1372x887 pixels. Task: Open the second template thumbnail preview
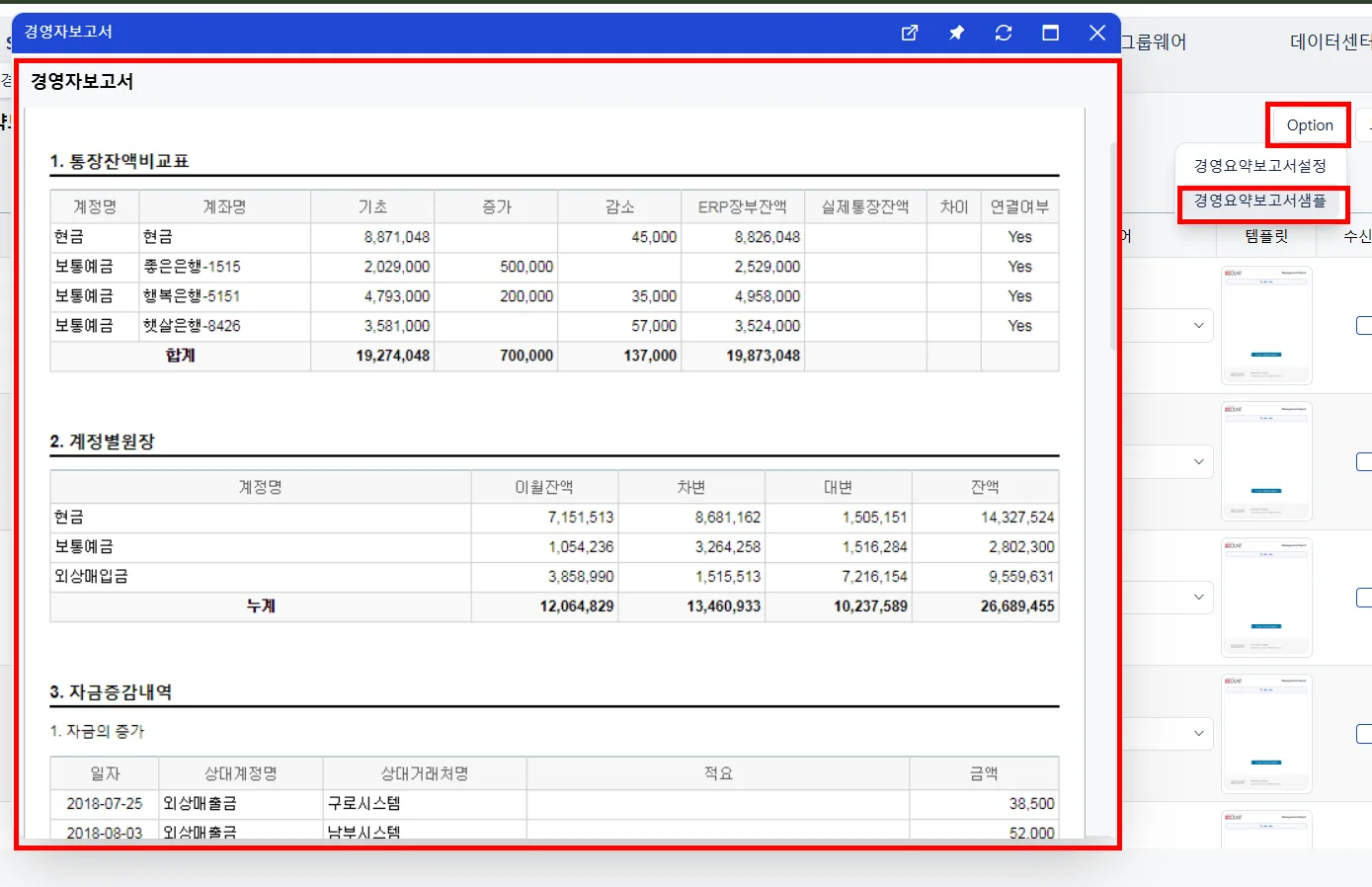[x=1266, y=461]
